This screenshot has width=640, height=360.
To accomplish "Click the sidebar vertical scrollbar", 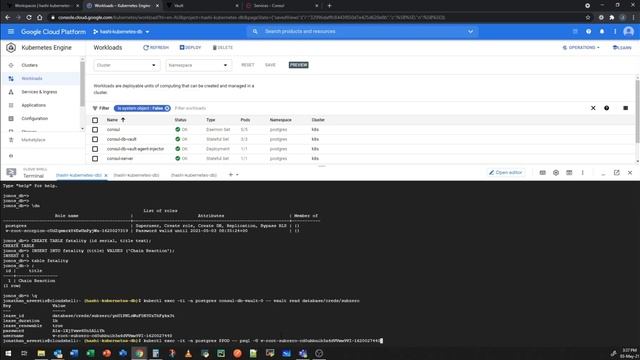I will tap(82, 83).
